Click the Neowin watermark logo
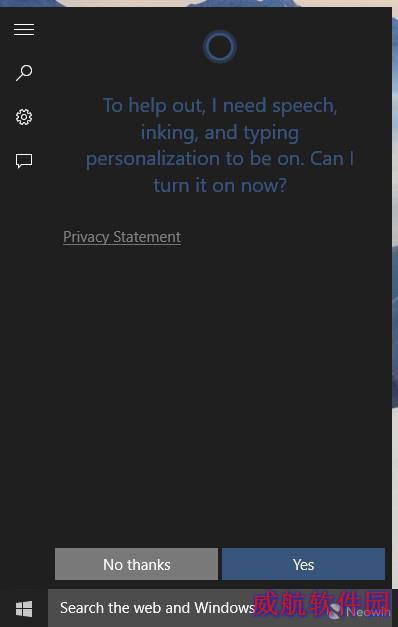This screenshot has width=398, height=627. click(x=359, y=612)
